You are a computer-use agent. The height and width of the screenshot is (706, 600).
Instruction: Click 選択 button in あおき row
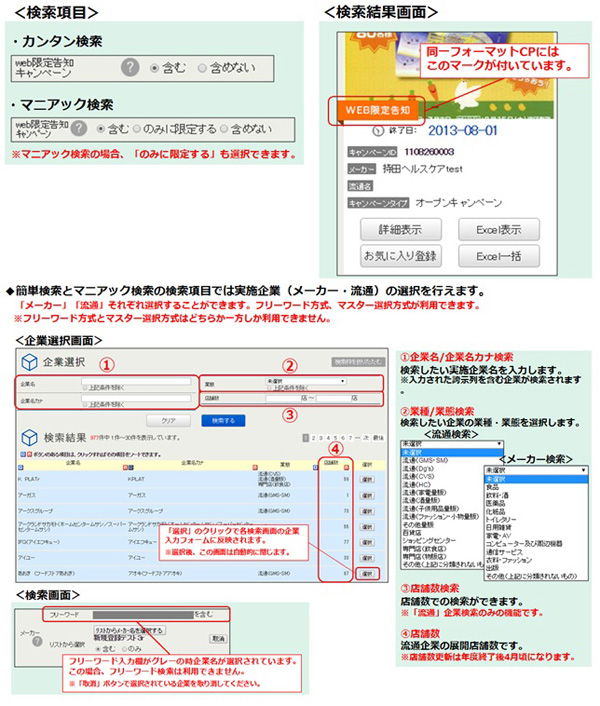pyautogui.click(x=367, y=574)
